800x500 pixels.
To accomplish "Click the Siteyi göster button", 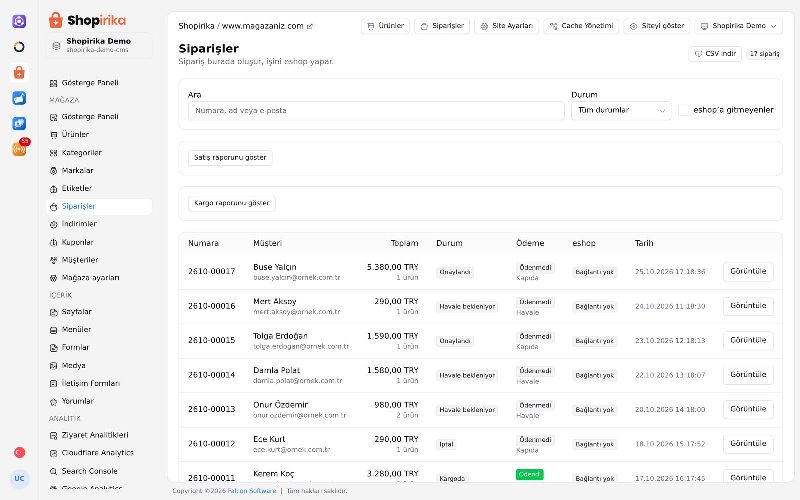I will click(657, 26).
